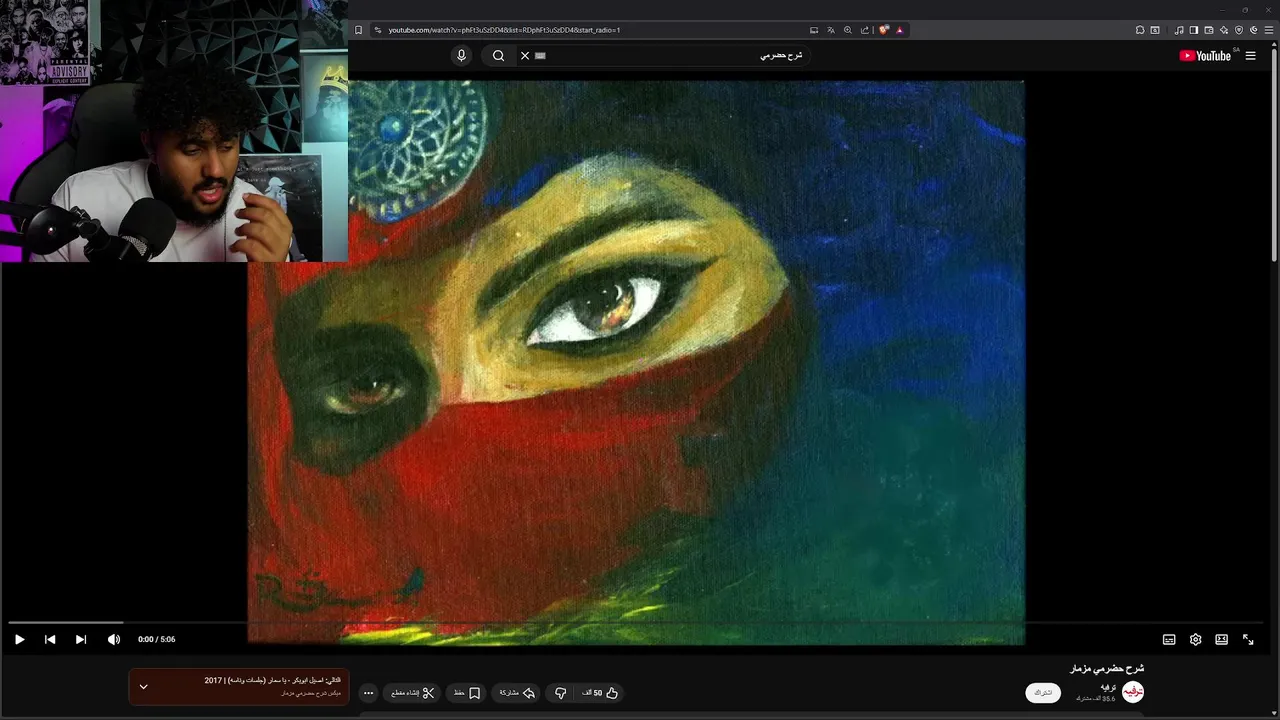Click the YouTube search magnifier button
The height and width of the screenshot is (720, 1280).
[x=498, y=56]
